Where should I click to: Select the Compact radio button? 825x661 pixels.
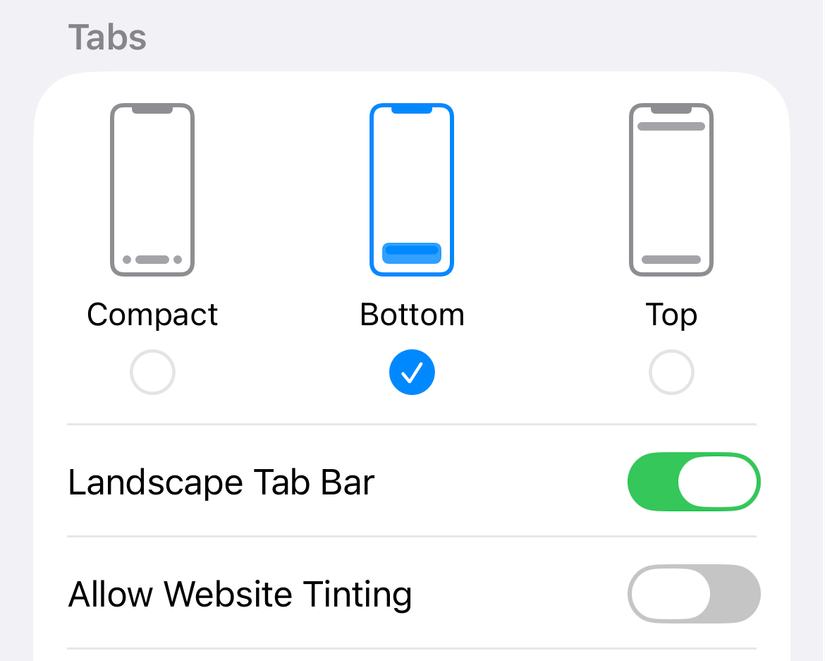[x=152, y=371]
